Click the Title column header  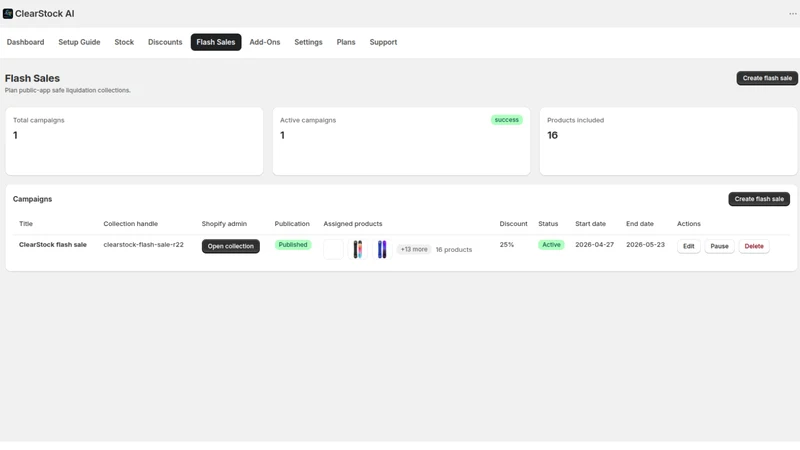click(26, 224)
